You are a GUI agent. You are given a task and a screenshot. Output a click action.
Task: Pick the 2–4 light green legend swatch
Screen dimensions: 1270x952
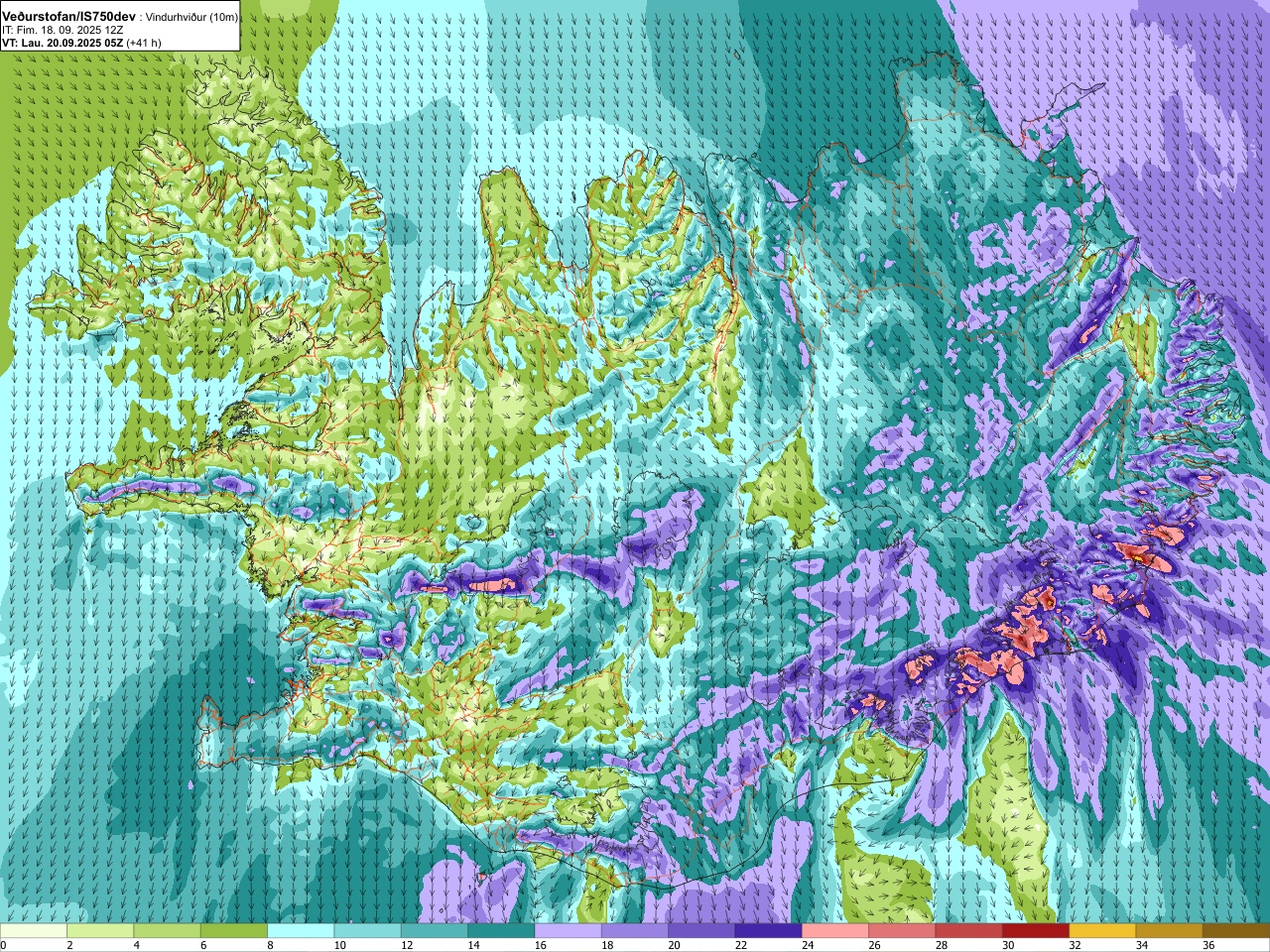[x=100, y=931]
